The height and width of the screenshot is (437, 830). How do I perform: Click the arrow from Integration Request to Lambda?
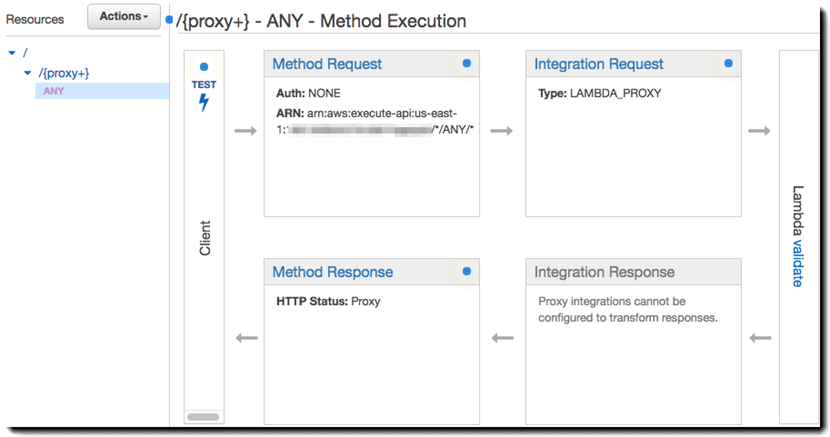pos(760,131)
